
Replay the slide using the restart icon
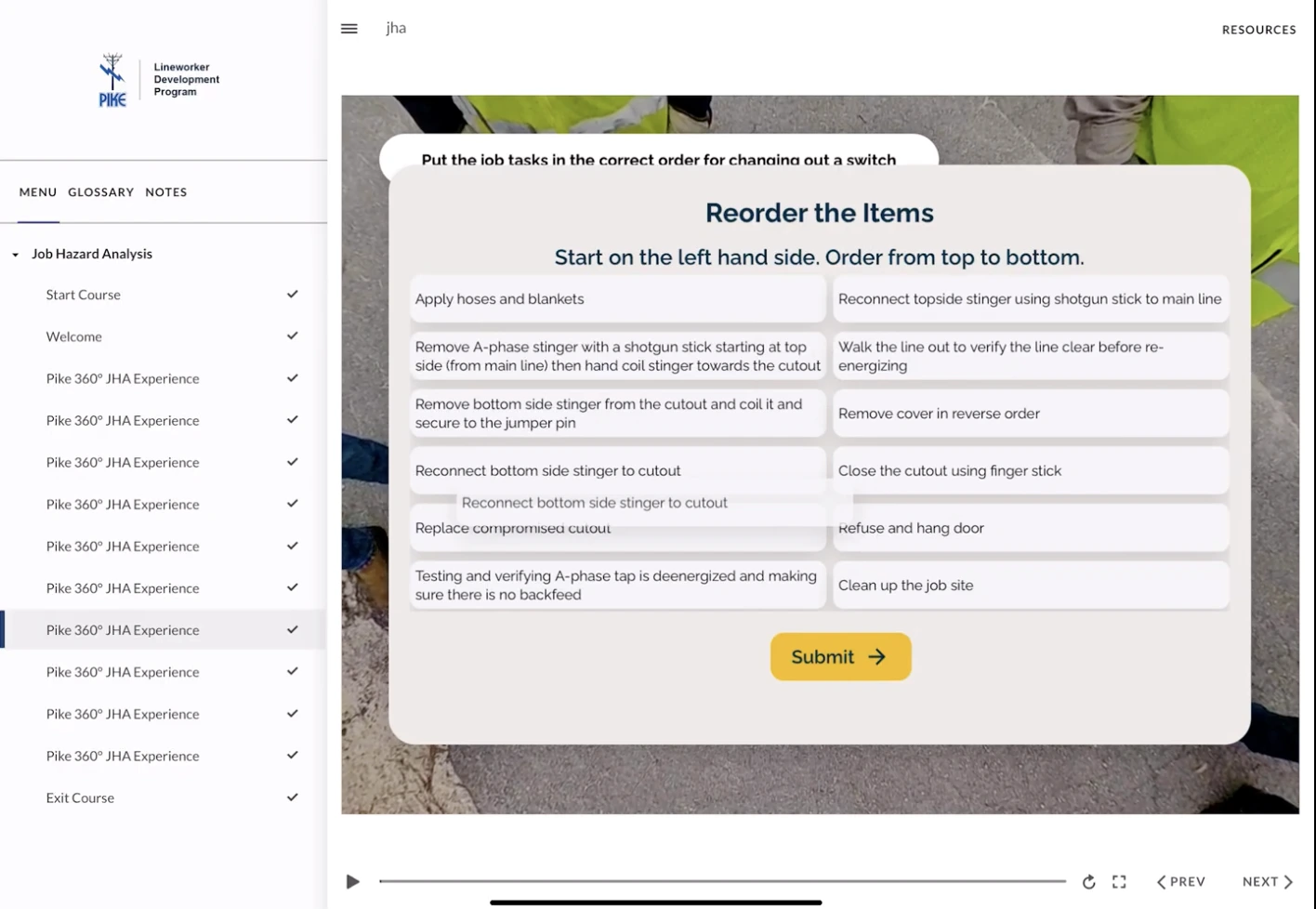click(x=1087, y=881)
